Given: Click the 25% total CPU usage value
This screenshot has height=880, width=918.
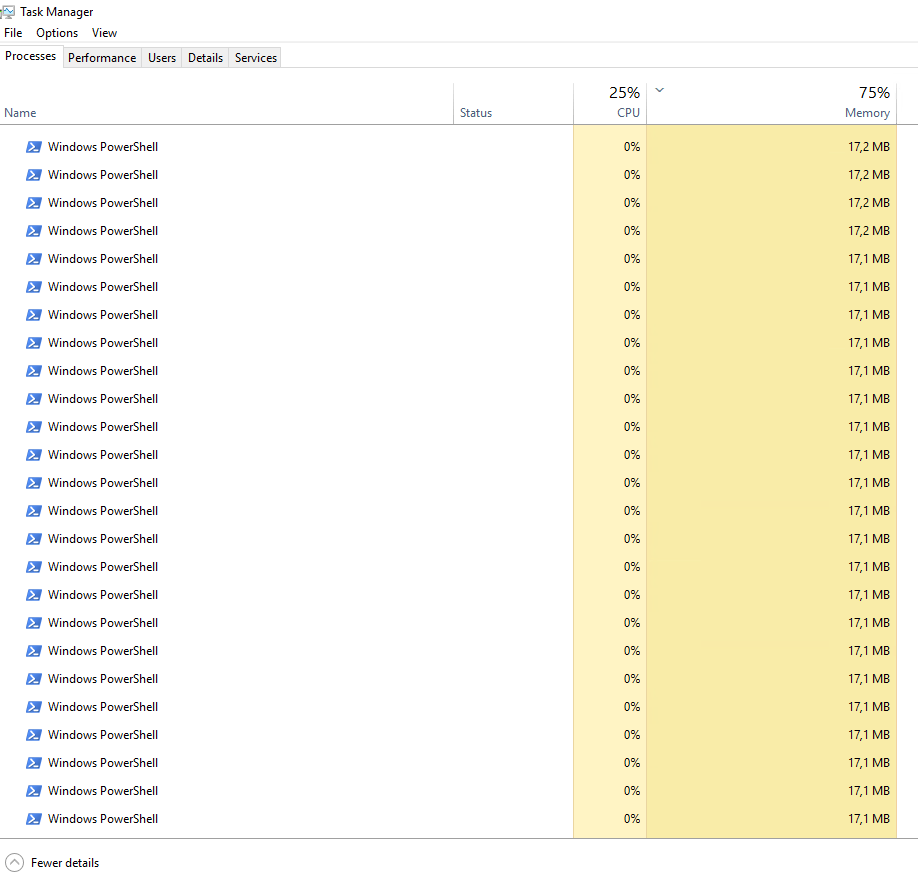Looking at the screenshot, I should (624, 93).
